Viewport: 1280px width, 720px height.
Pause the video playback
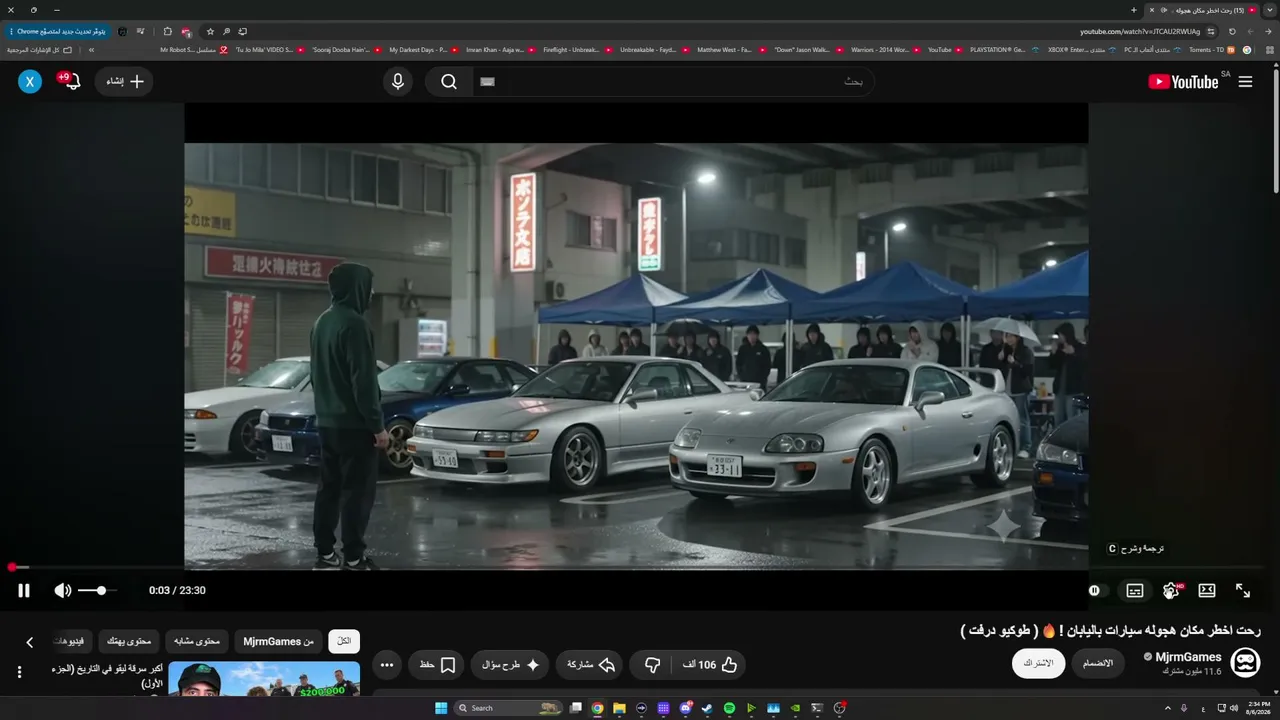click(x=24, y=591)
